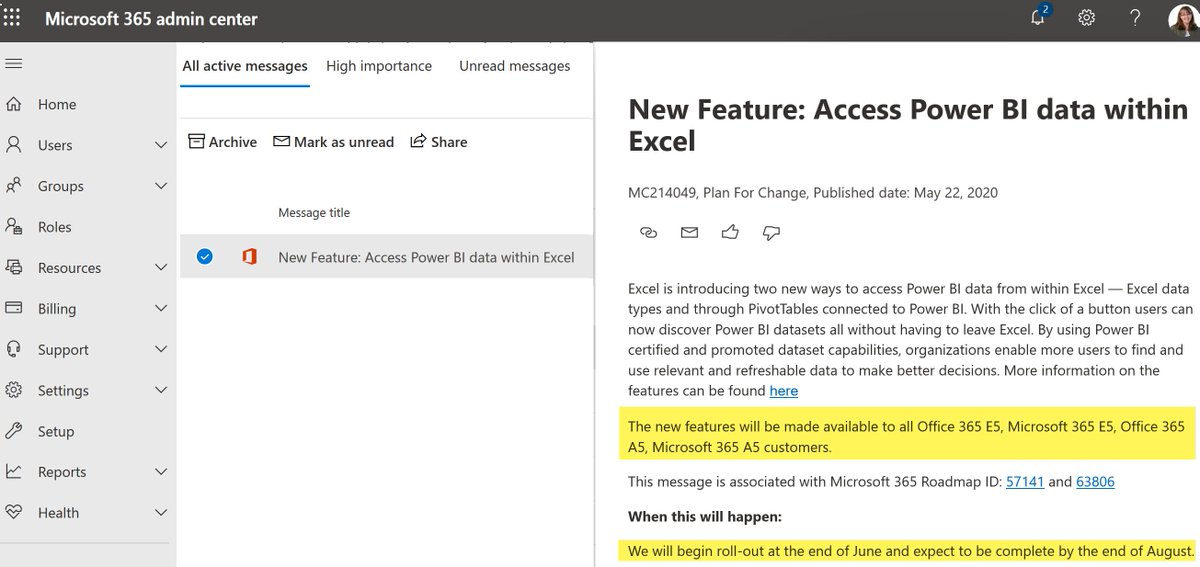
Task: Click the Billing card icon
Action: (x=14, y=309)
